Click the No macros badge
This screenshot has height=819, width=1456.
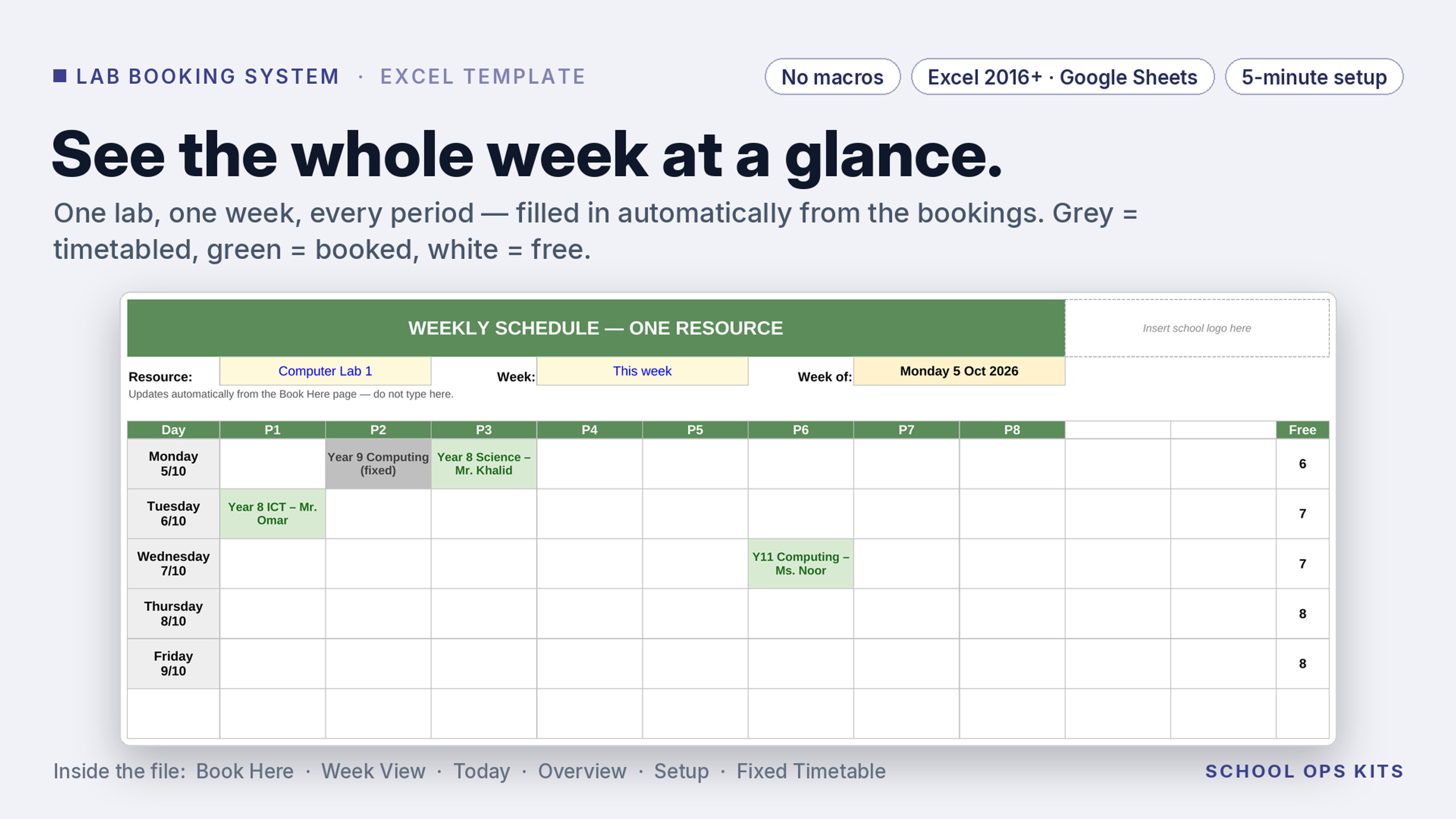[x=832, y=77]
